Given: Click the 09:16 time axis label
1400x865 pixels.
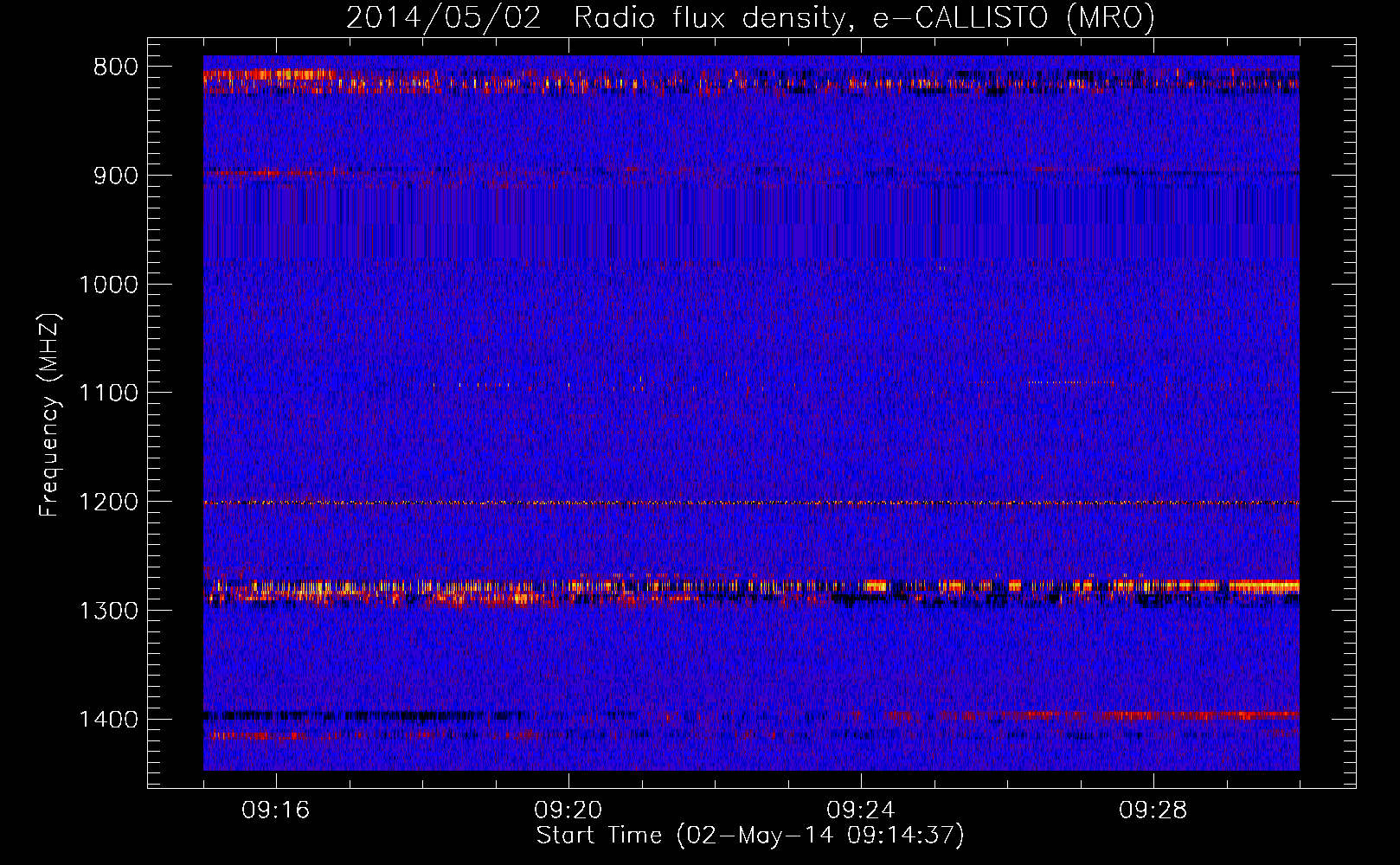Looking at the screenshot, I should click(276, 811).
